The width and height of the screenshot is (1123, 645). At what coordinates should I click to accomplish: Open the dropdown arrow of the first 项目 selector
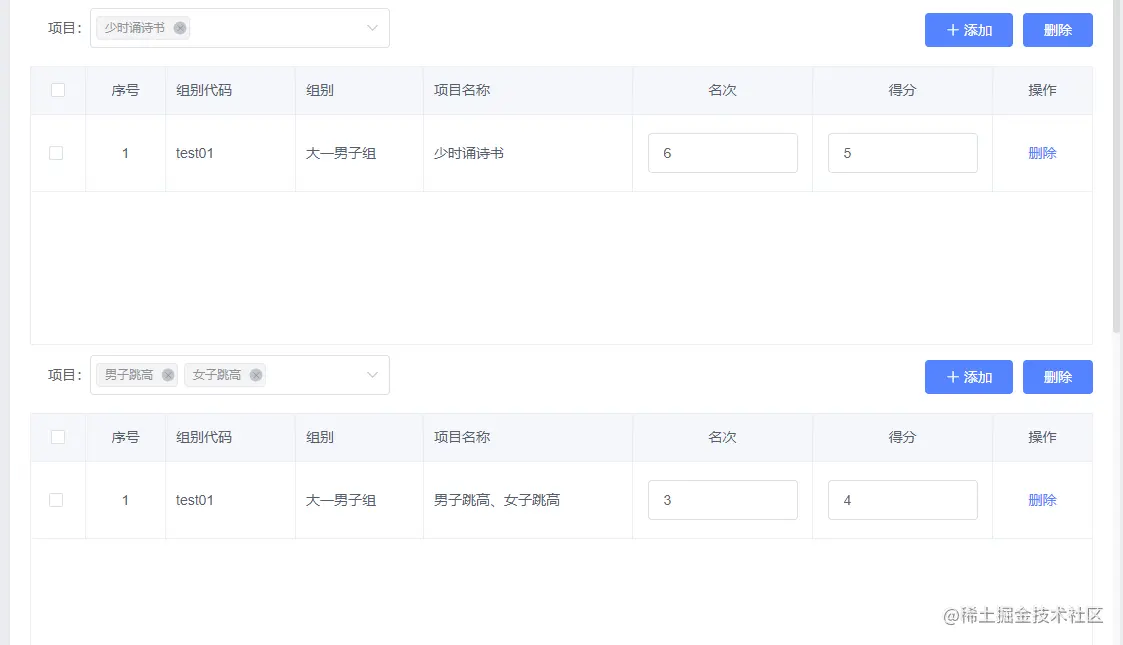click(372, 28)
